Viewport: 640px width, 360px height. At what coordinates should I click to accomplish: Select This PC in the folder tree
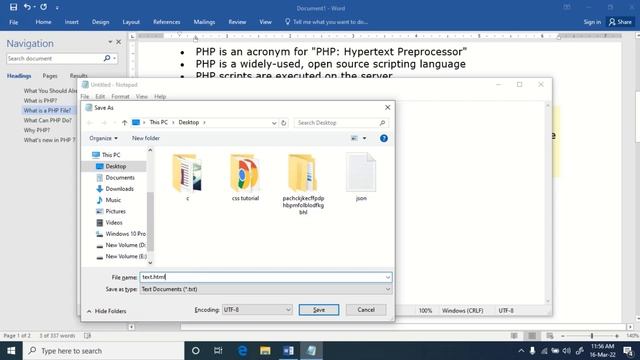coord(110,155)
